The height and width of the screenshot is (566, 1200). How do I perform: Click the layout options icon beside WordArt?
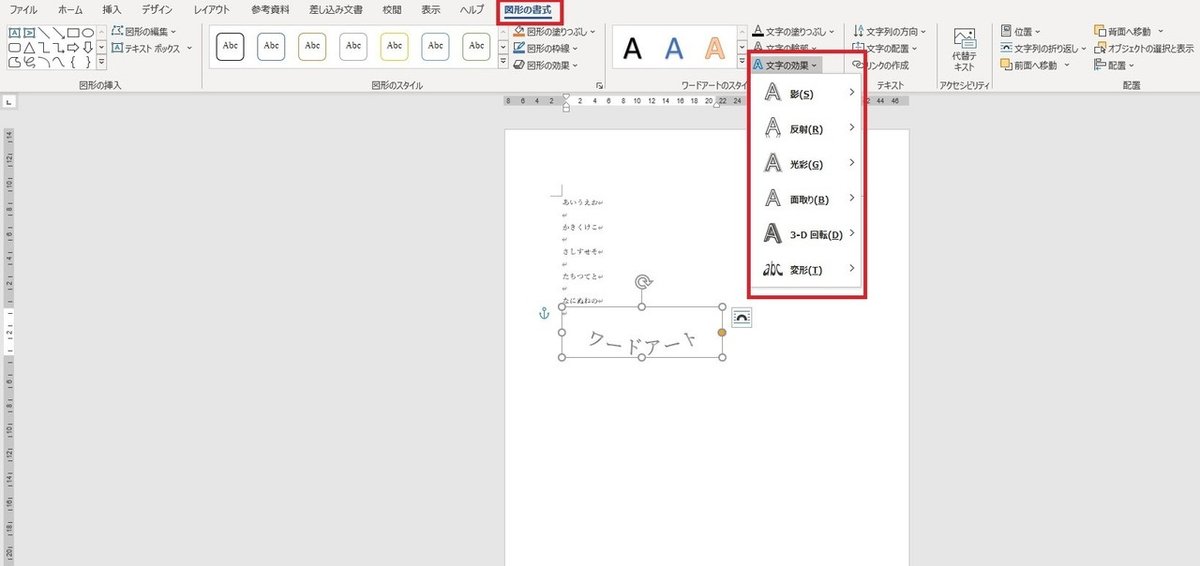(x=742, y=317)
